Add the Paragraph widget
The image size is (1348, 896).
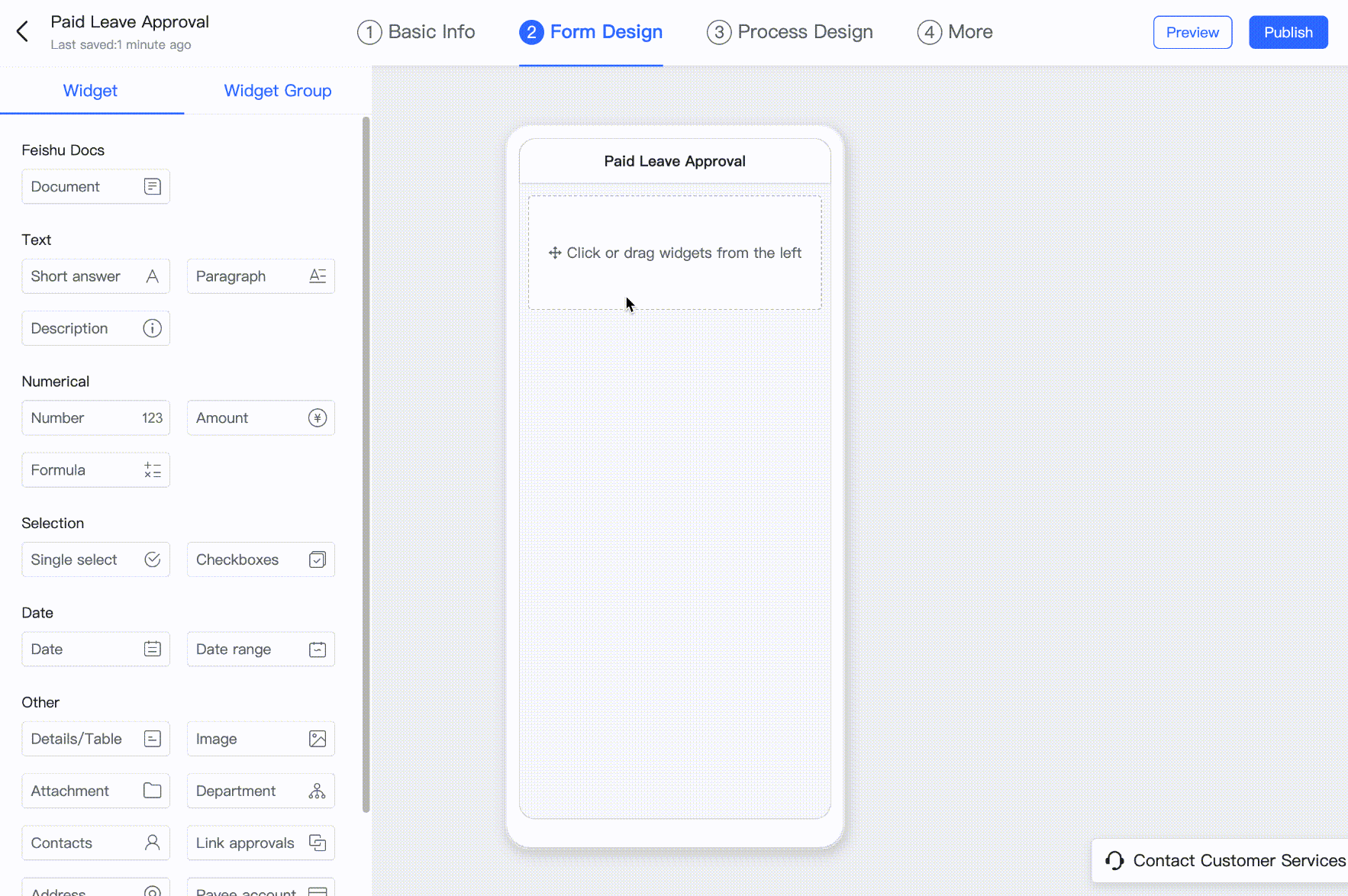(260, 276)
